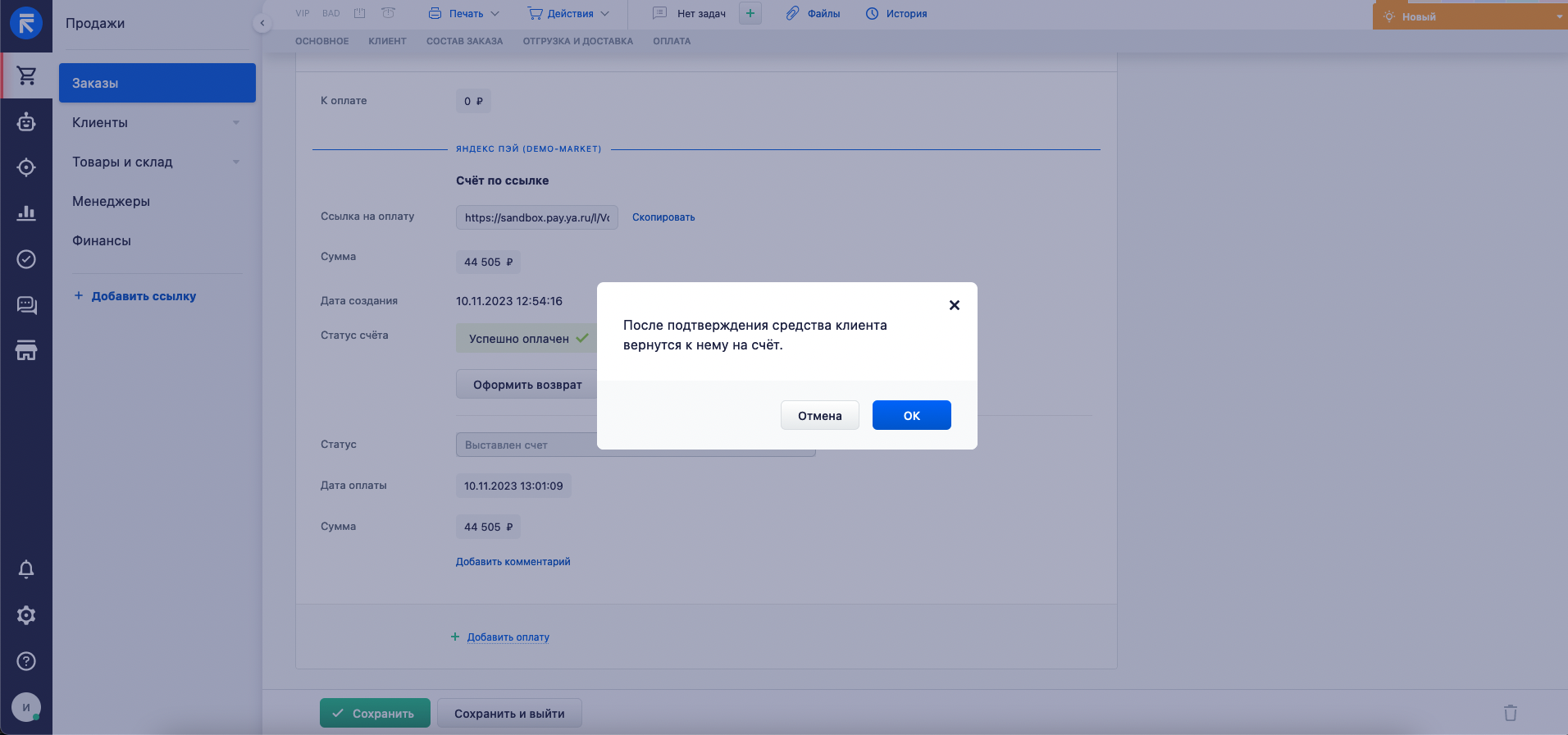Go to the Основное tab
Viewport: 1568px width, 735px height.
tap(321, 41)
